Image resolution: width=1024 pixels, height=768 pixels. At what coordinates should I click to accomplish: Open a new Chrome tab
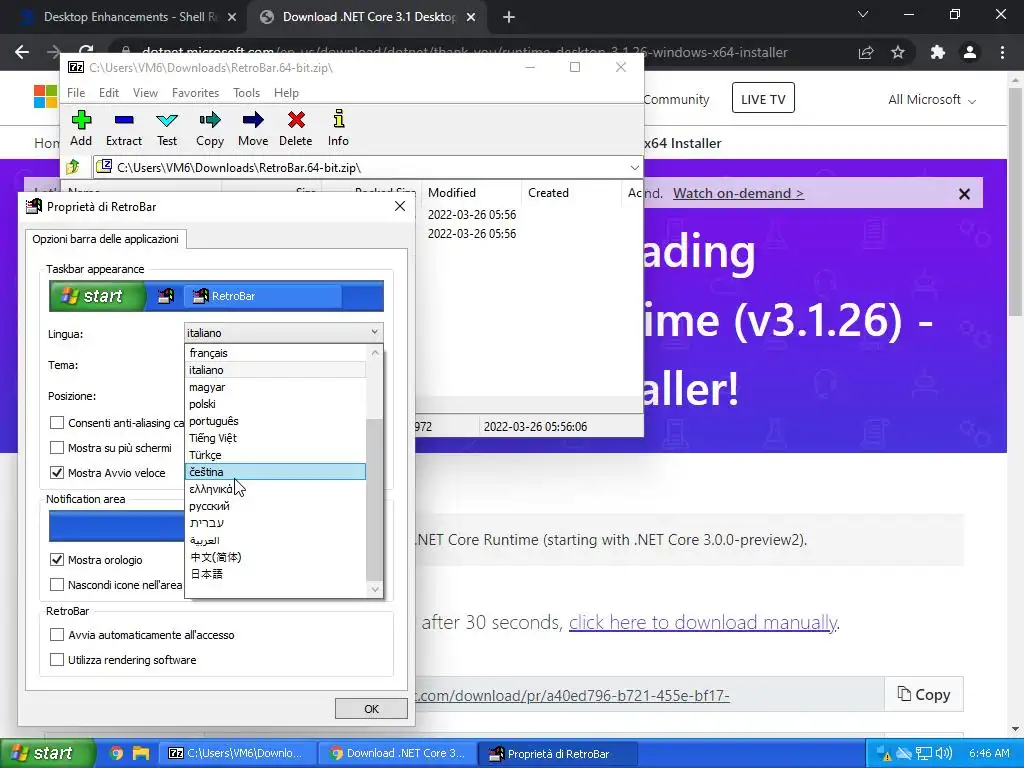[x=509, y=18]
